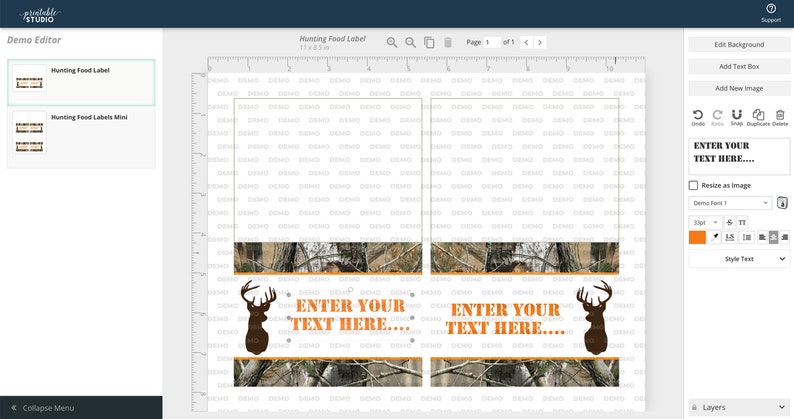Go to the next page arrow
This screenshot has height=419, width=794.
pyautogui.click(x=540, y=43)
